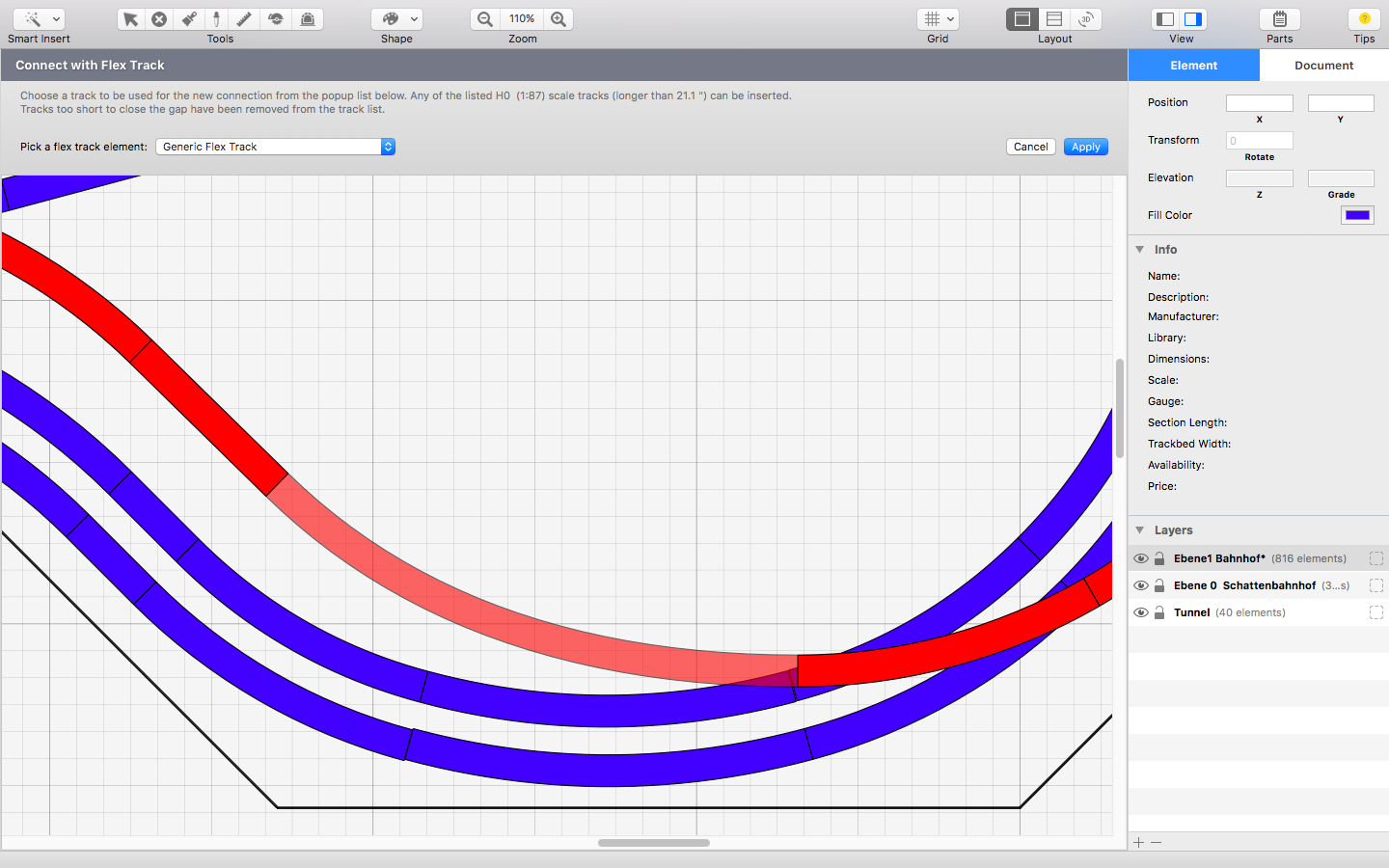Open the blue Fill Color swatch
Viewport: 1389px width, 868px height.
coord(1357,215)
